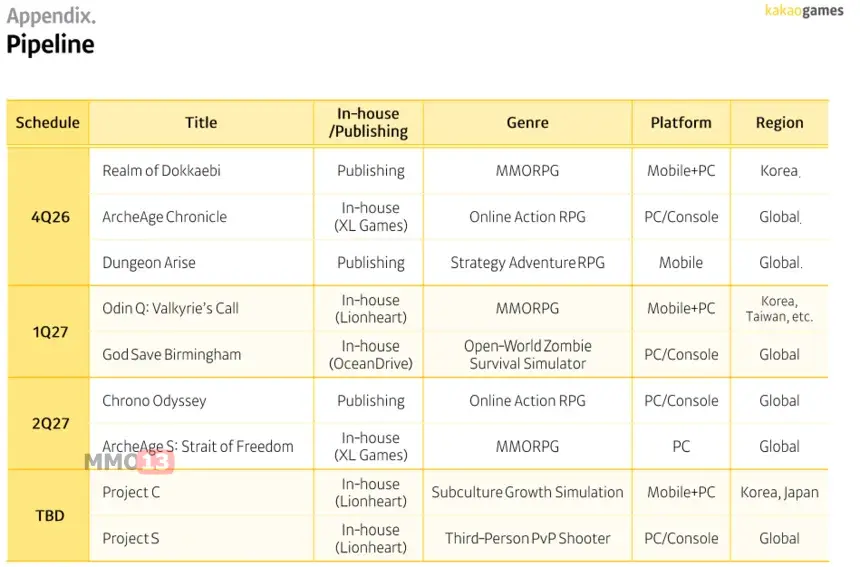Click 'PC/Console' in God Save Birmingham row
Viewport: 860px width, 567px height.
[681, 354]
